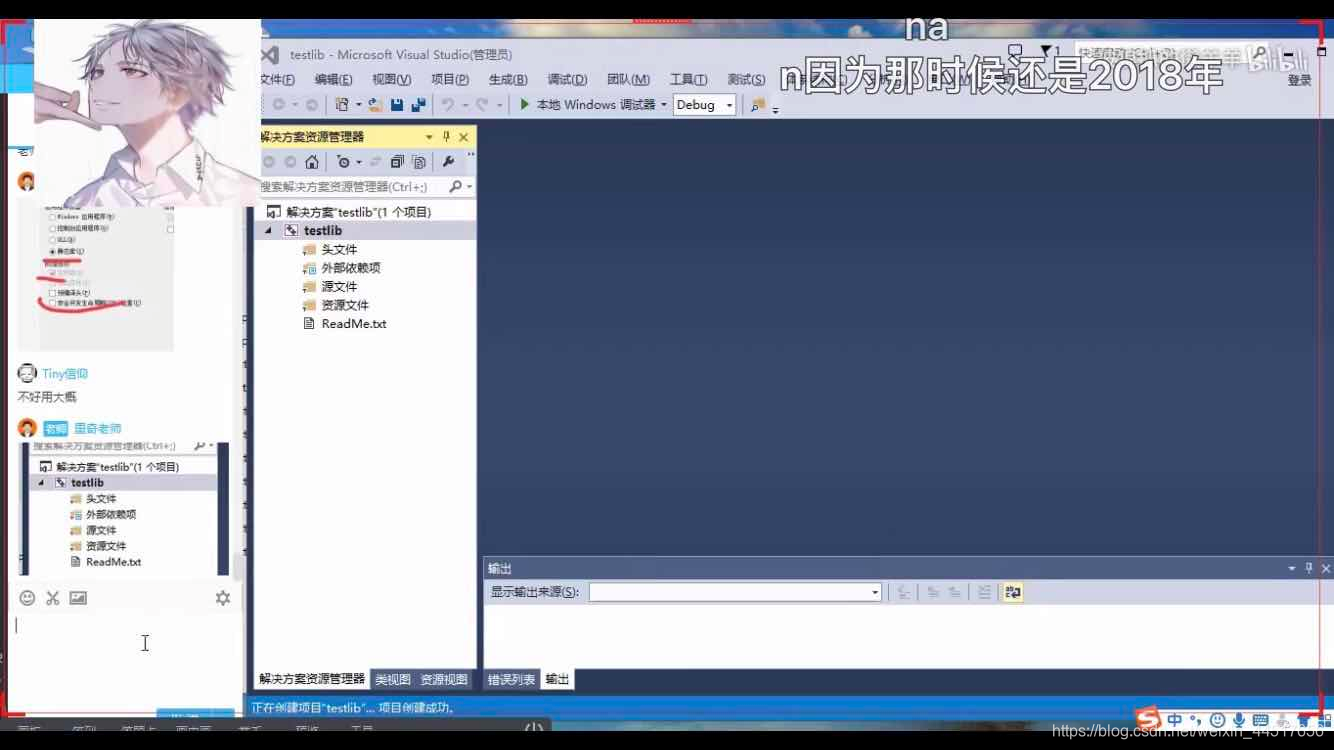Click the Navigate Backward toolbar icon
The height and width of the screenshot is (750, 1334).
(x=278, y=105)
